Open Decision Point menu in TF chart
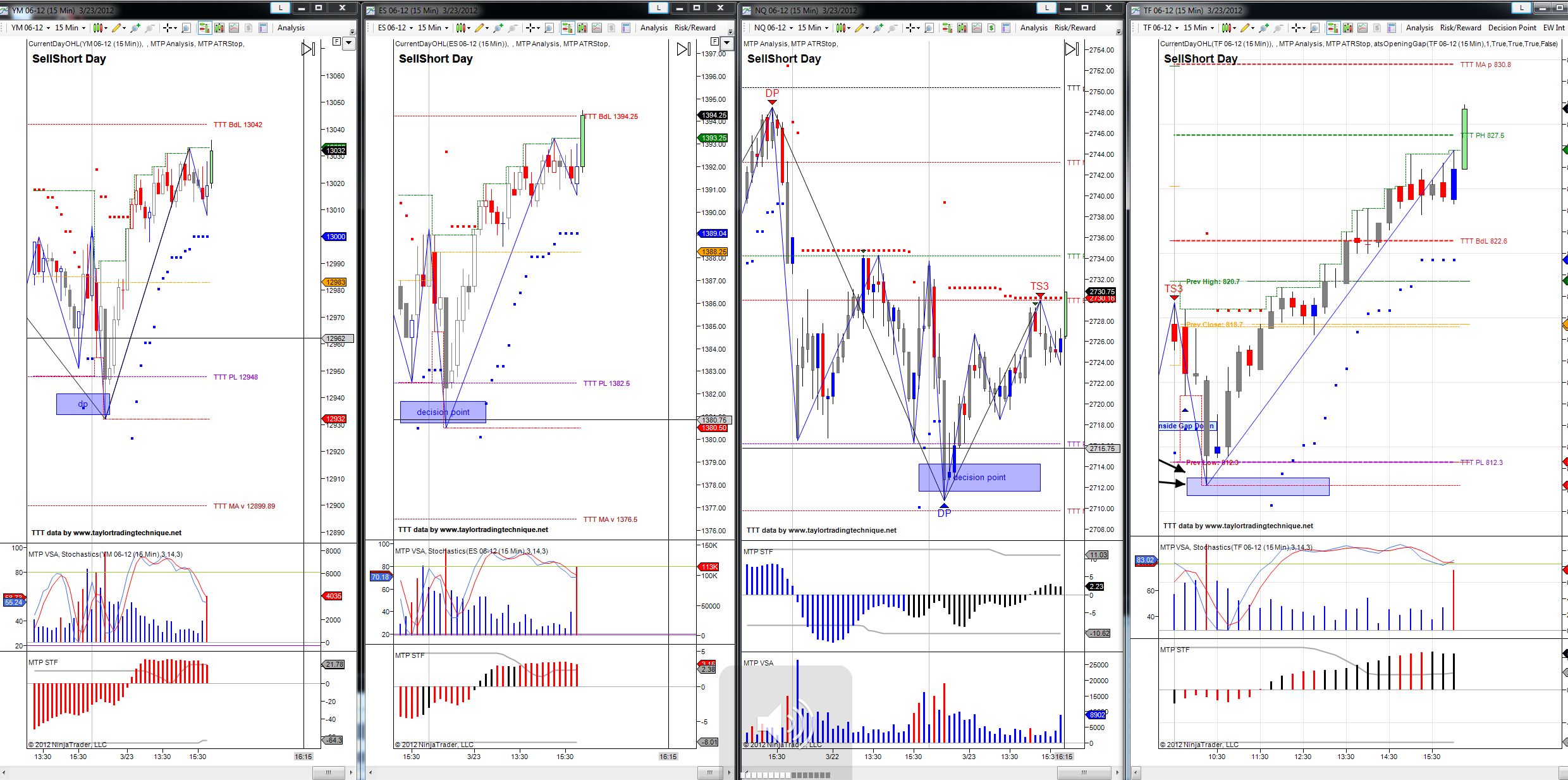Image resolution: width=1568 pixels, height=780 pixels. tap(1512, 28)
